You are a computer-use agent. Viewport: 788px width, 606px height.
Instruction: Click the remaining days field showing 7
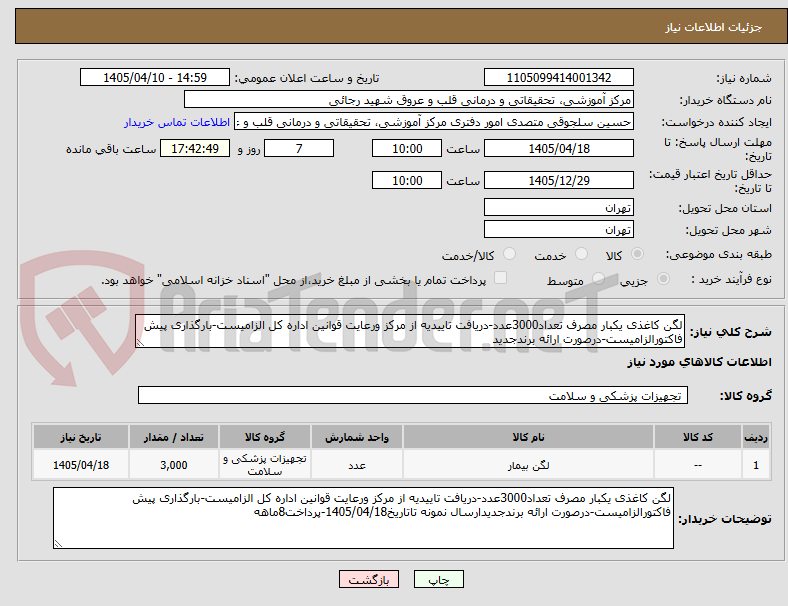pyautogui.click(x=299, y=148)
